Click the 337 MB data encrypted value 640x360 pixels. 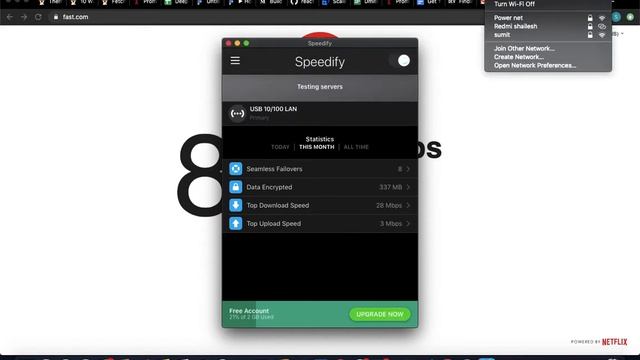click(390, 187)
